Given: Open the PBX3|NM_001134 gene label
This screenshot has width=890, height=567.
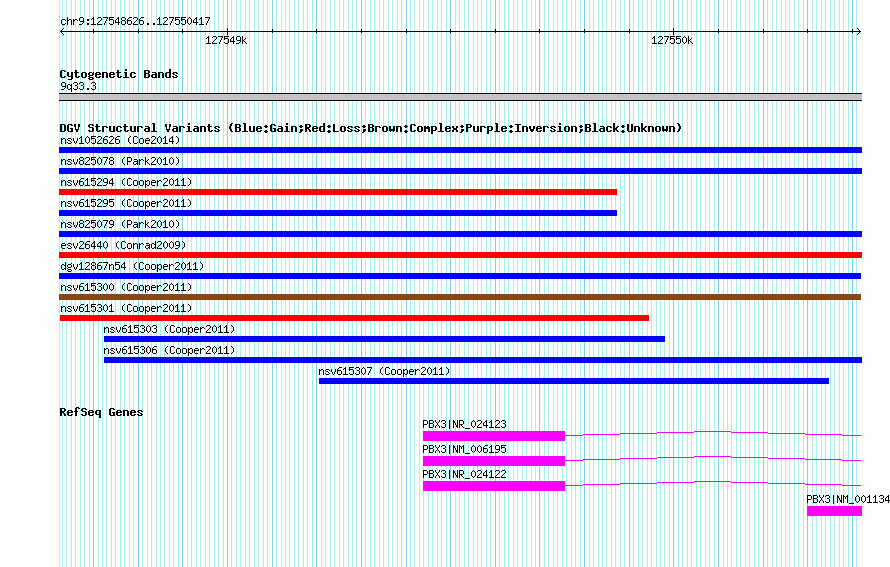Looking at the screenshot, I should pos(848,499).
